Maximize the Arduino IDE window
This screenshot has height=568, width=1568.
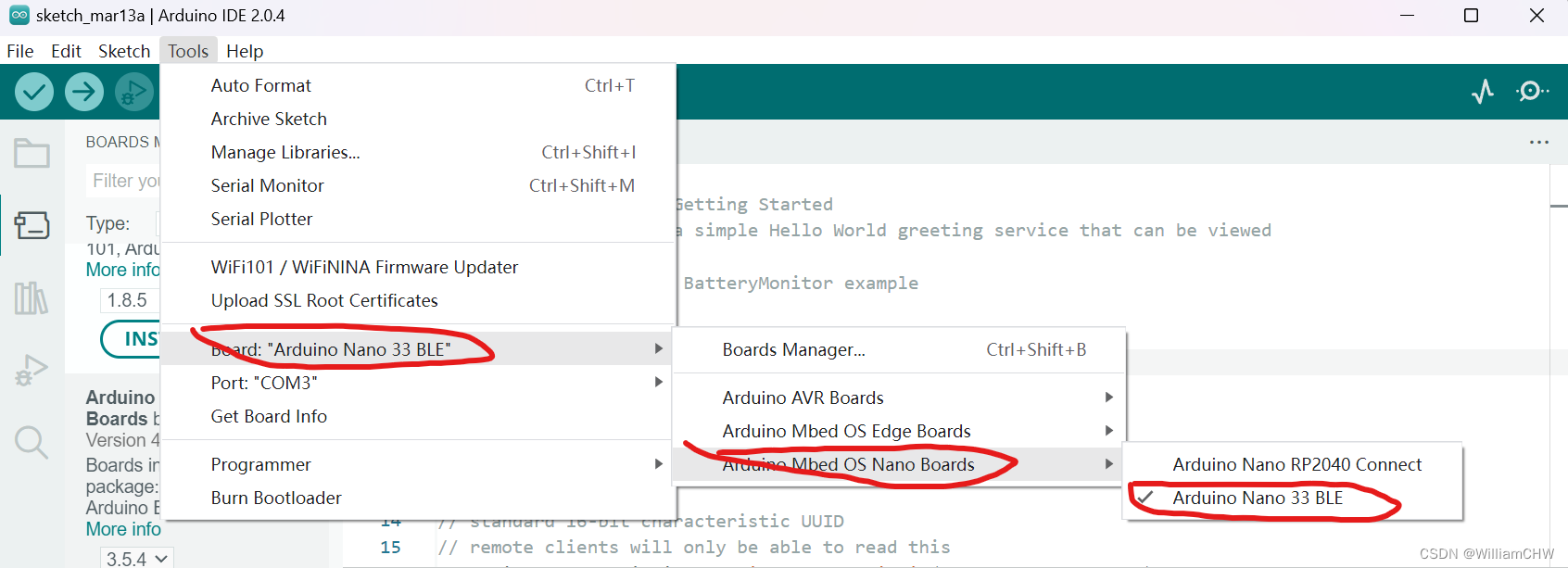(x=1471, y=16)
